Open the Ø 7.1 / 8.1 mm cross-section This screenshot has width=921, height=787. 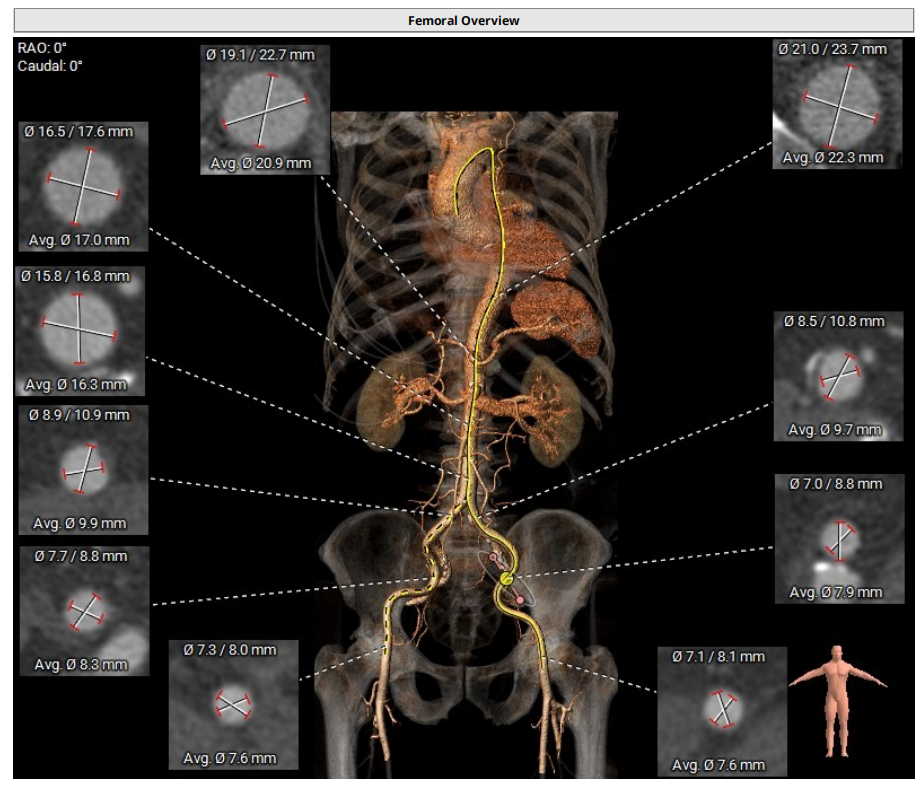(x=721, y=711)
